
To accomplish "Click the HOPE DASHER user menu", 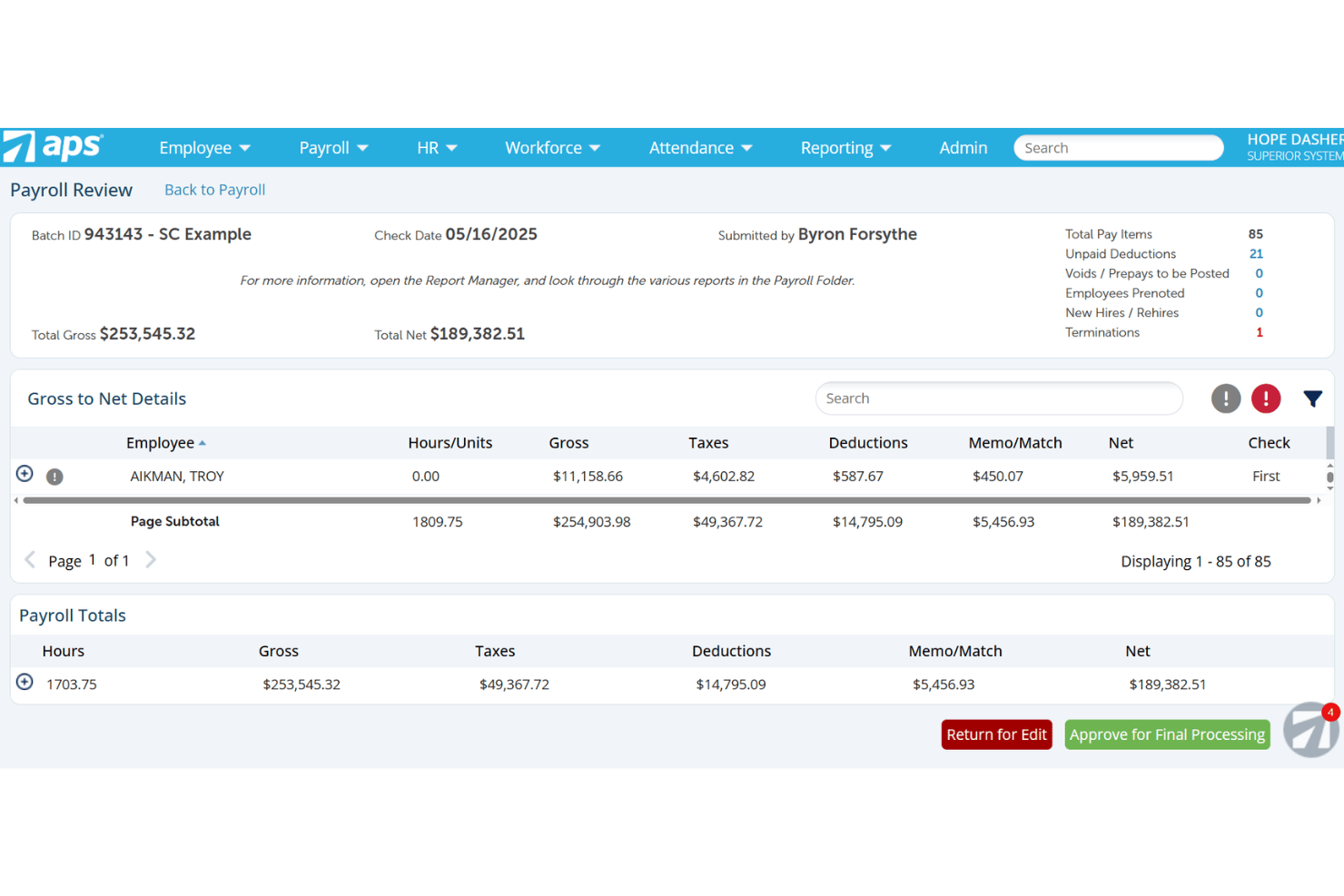I will tap(1295, 147).
